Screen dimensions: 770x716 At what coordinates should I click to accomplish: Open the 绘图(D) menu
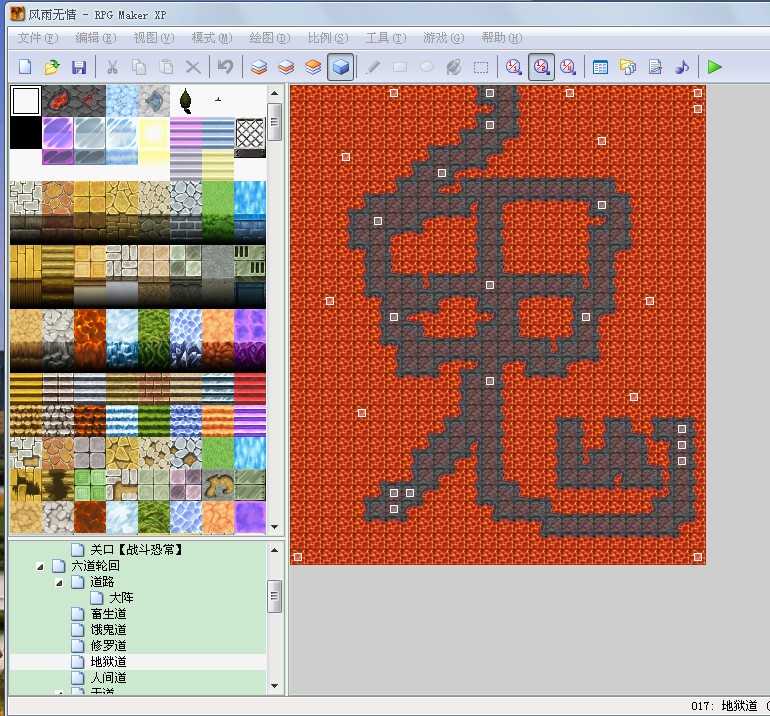coord(270,38)
